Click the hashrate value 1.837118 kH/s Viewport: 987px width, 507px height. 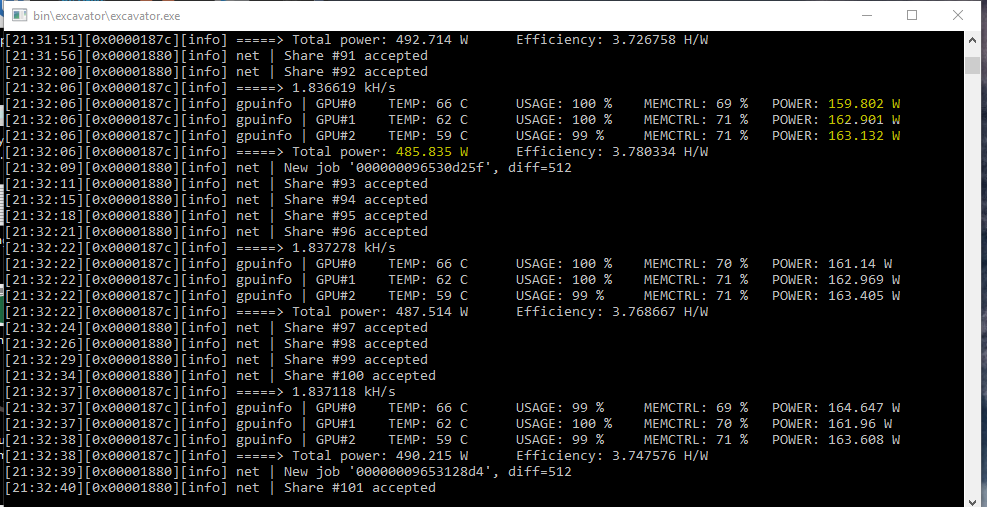[x=344, y=392]
